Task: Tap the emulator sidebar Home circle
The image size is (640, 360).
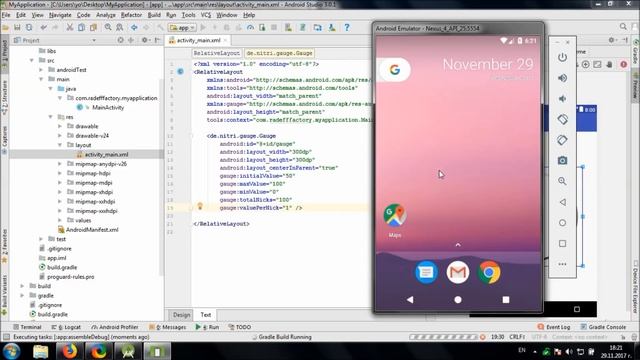Action: pyautogui.click(x=562, y=223)
